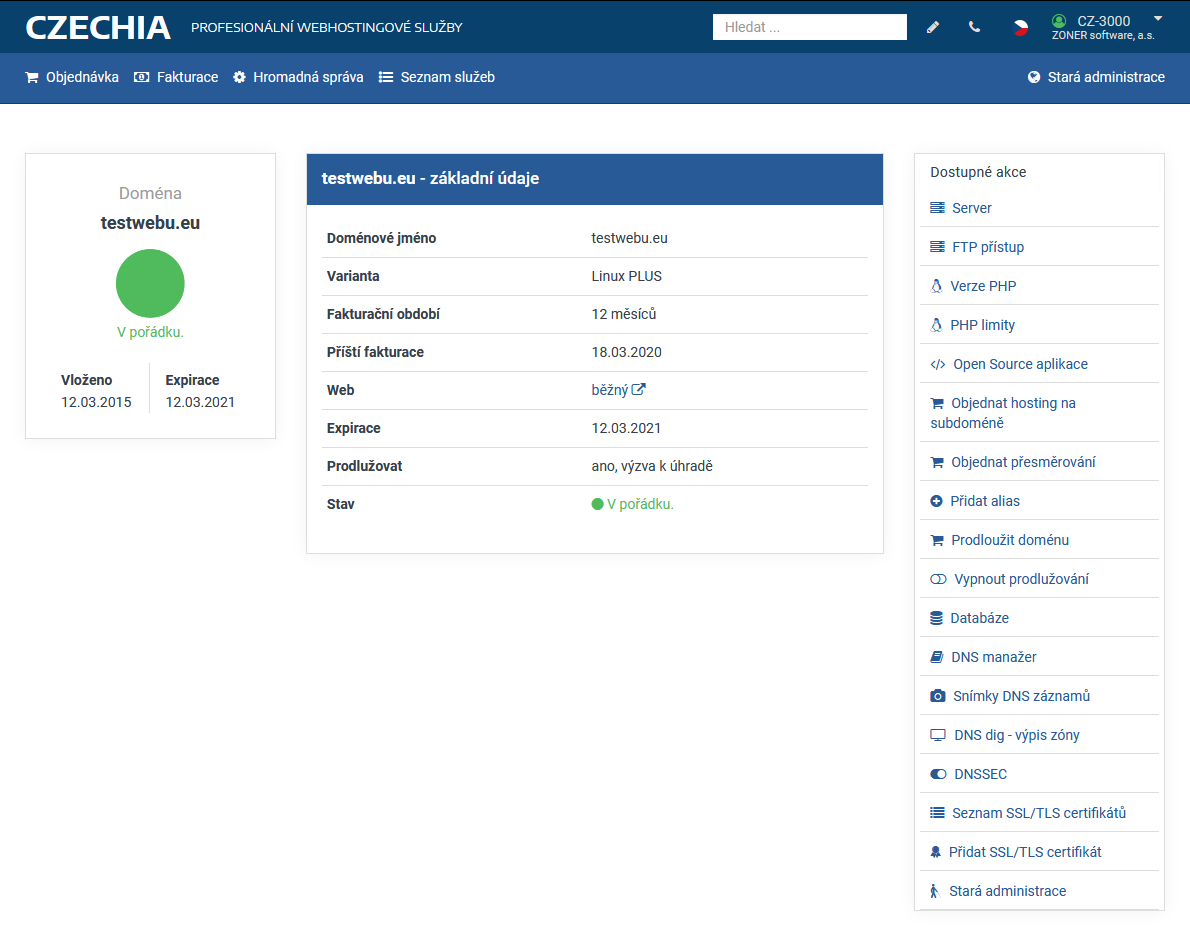Click the plus icon for Přidat alias

pyautogui.click(x=937, y=501)
